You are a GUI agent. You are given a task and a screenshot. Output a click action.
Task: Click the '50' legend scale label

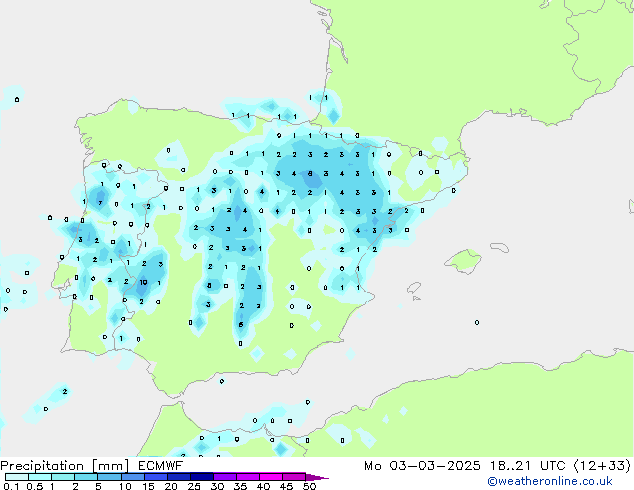(309, 486)
